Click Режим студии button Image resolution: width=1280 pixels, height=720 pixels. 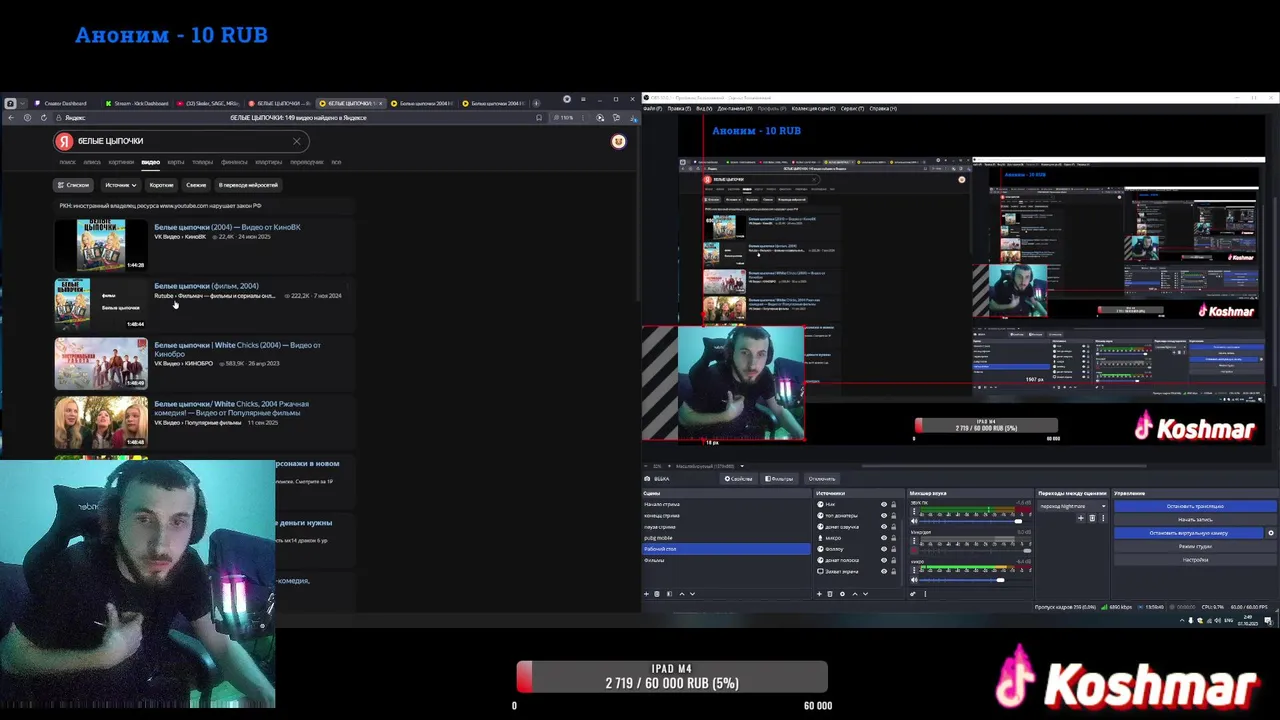[x=1195, y=546]
